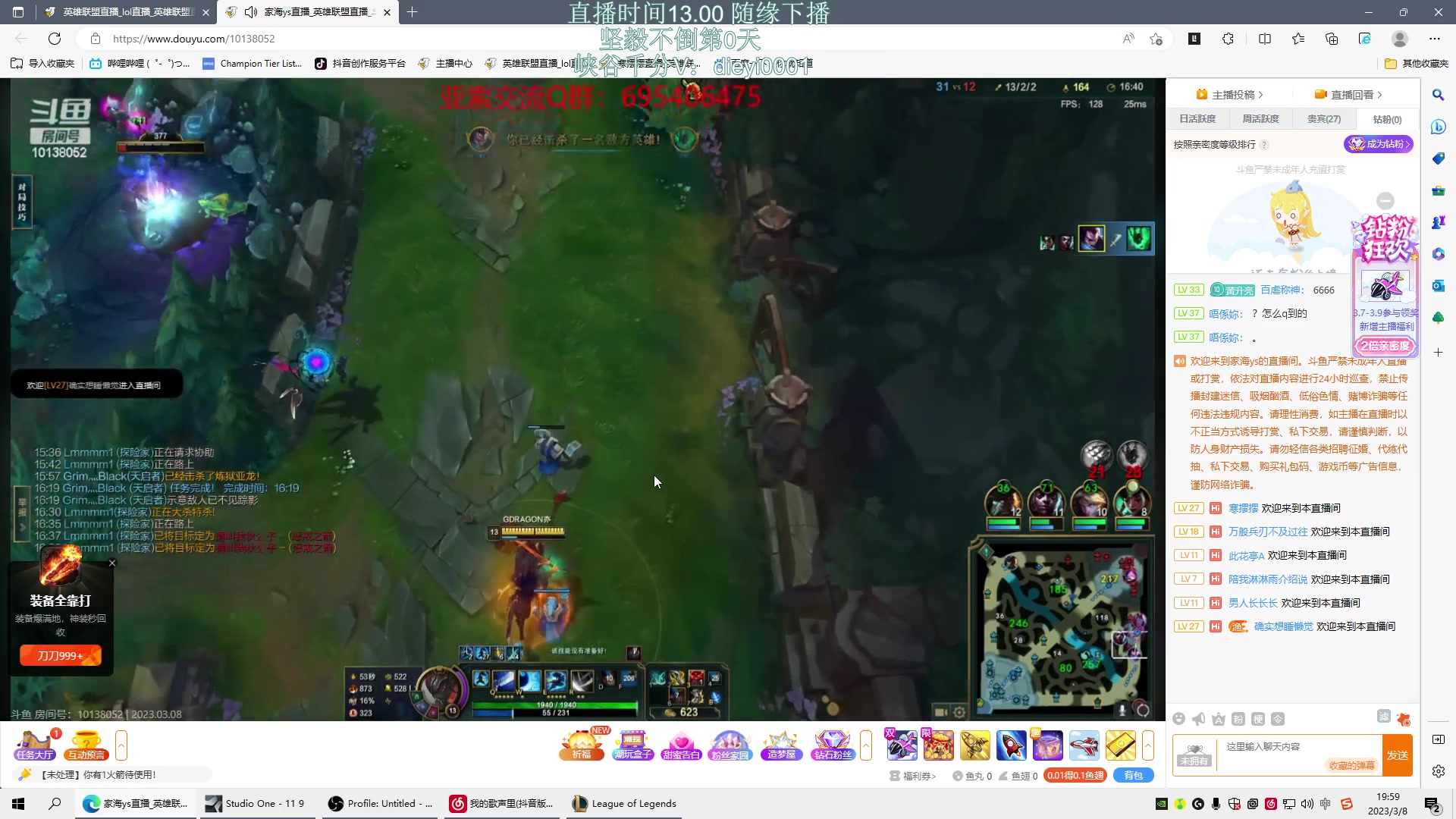Click the 令 command chat icon
The width and height of the screenshot is (1456, 819).
(x=1277, y=719)
